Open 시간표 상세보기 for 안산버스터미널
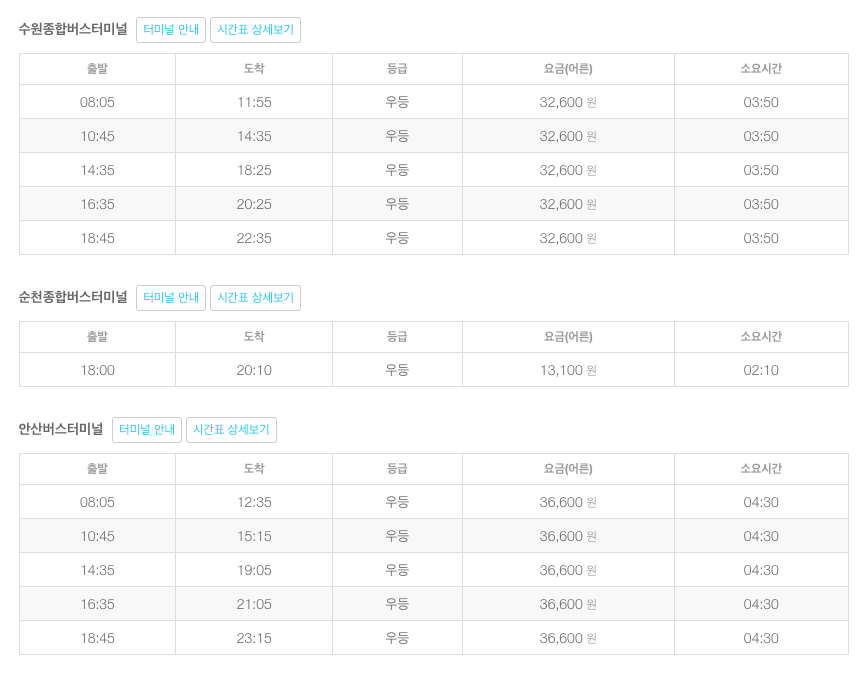 tap(231, 429)
